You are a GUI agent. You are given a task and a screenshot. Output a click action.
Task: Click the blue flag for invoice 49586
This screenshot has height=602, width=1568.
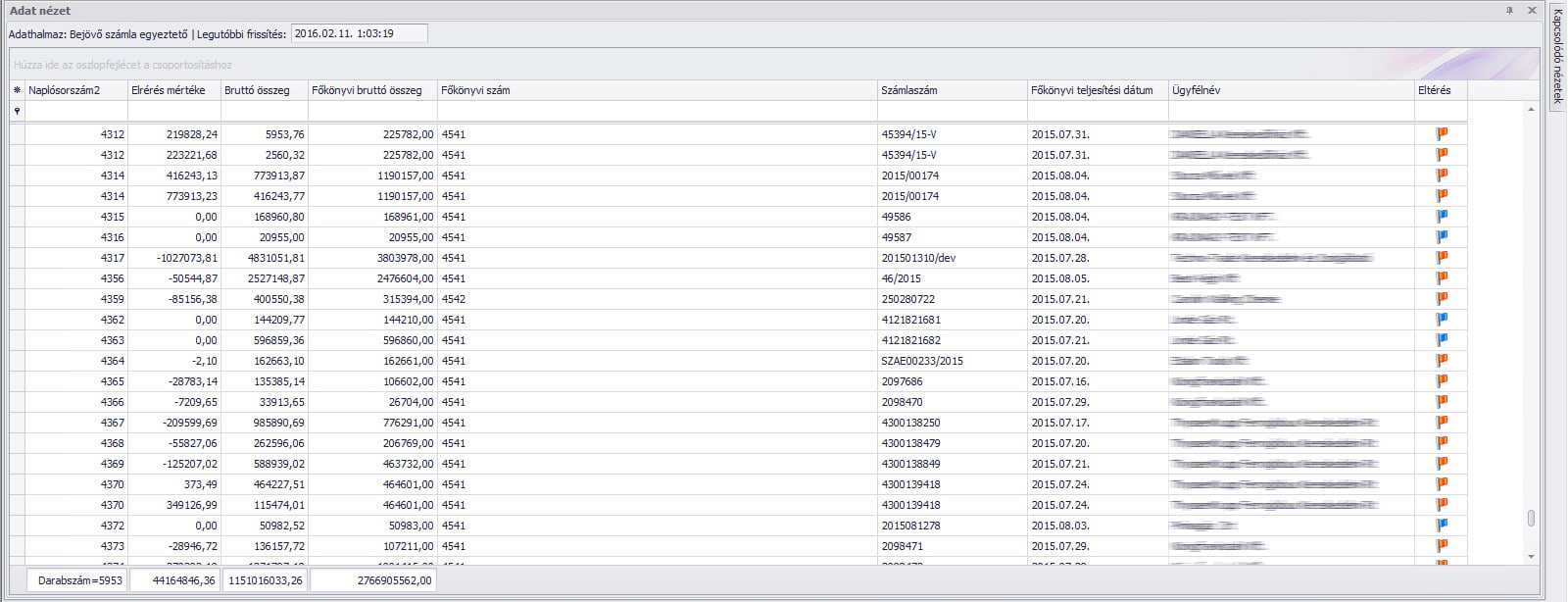(x=1442, y=217)
